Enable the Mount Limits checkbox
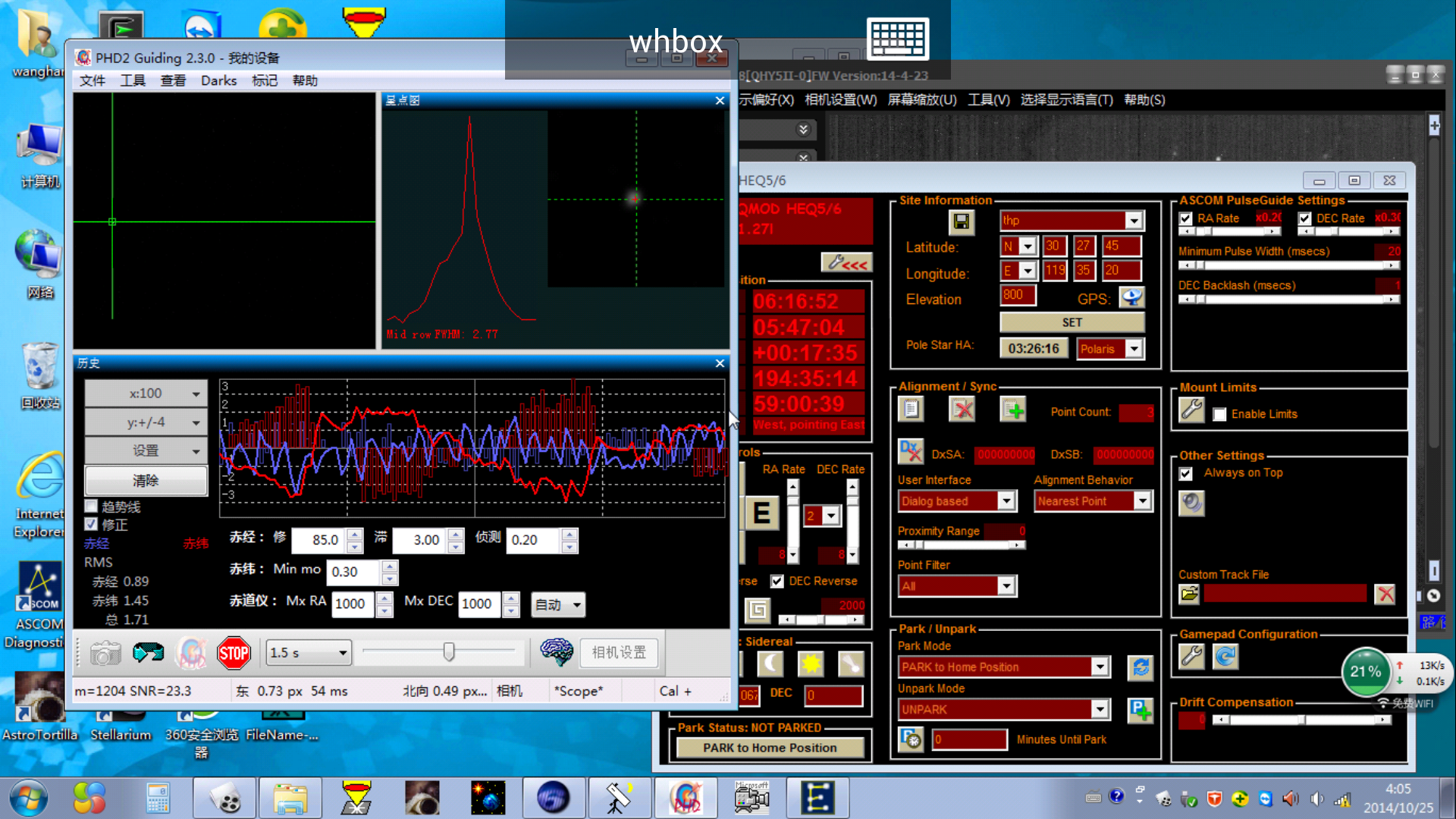1456x819 pixels. pyautogui.click(x=1219, y=414)
